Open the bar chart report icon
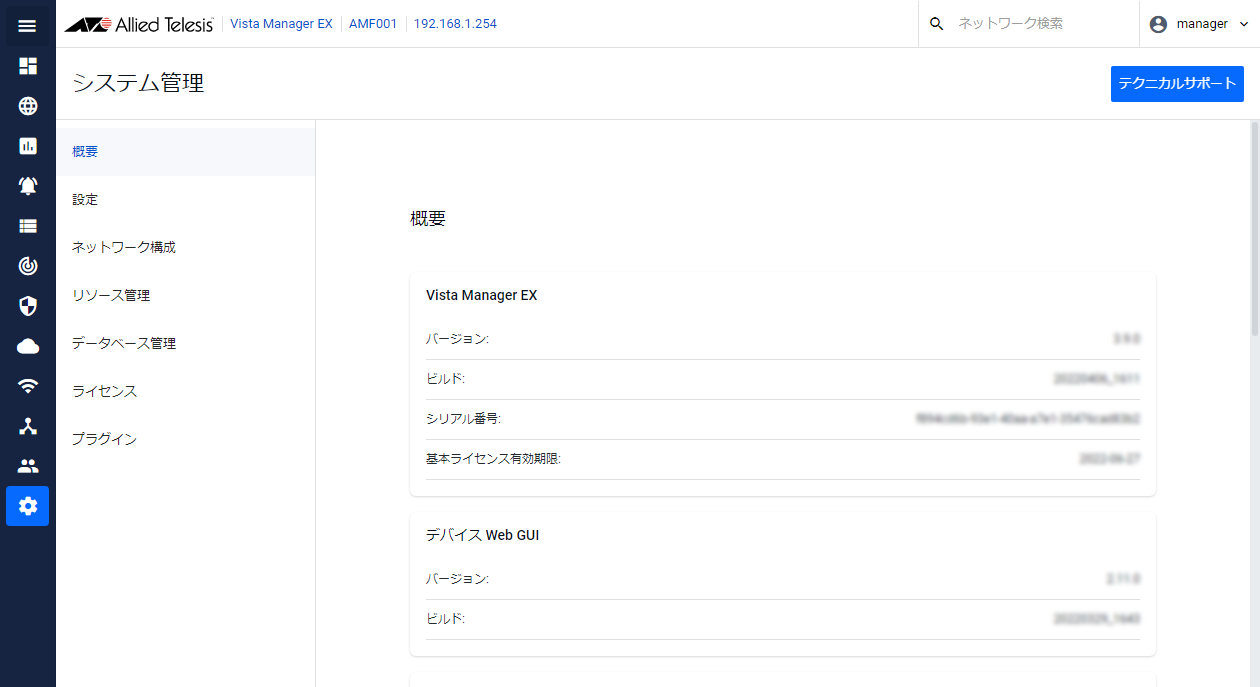The height and width of the screenshot is (687, 1260). [x=28, y=146]
